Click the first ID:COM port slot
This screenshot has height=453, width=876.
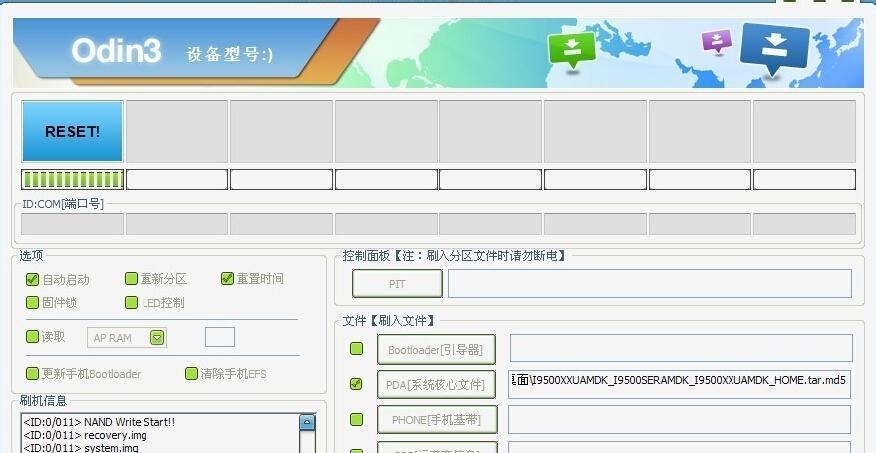73,224
